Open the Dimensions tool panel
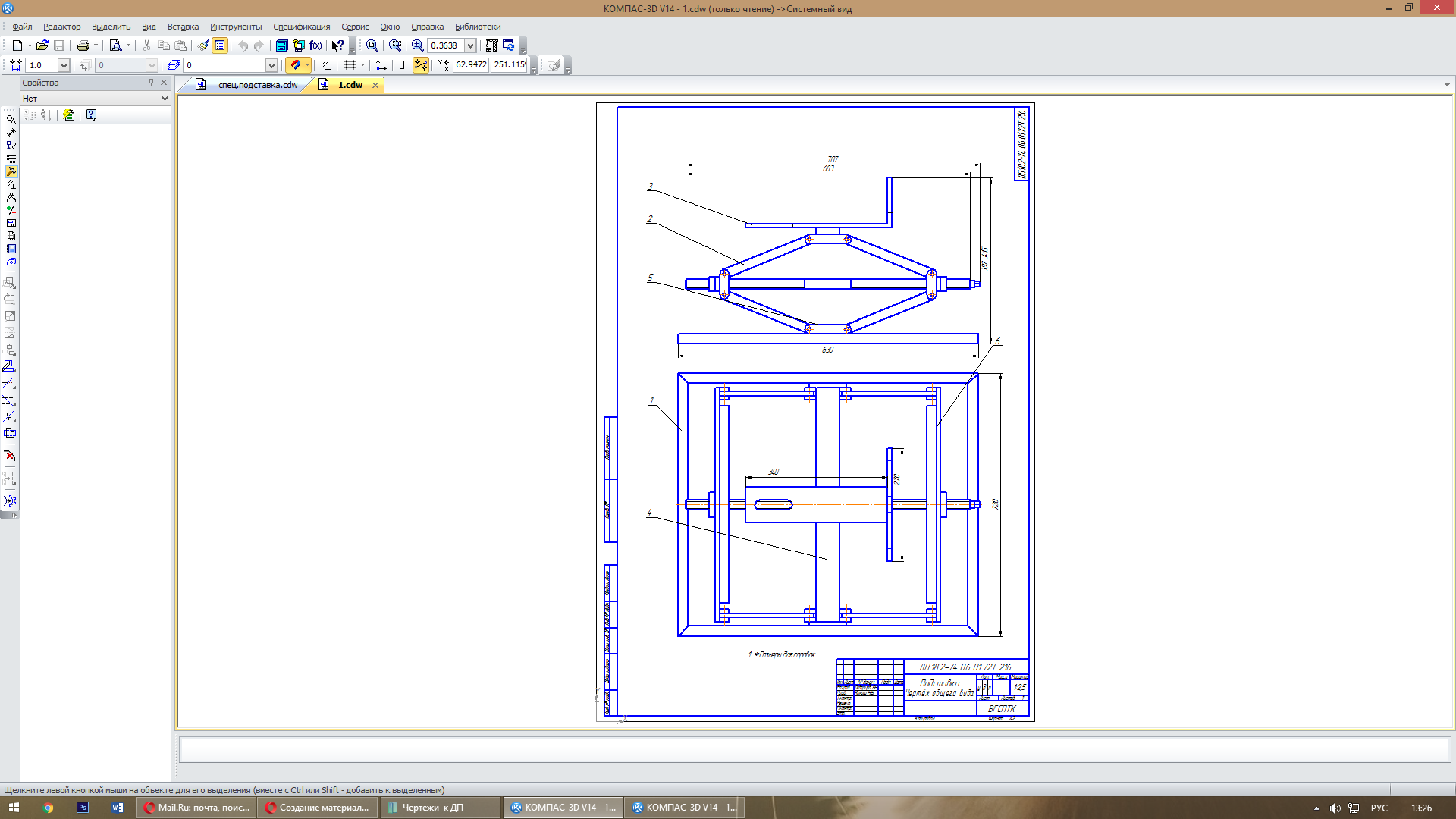1456x819 pixels. pos(11,132)
